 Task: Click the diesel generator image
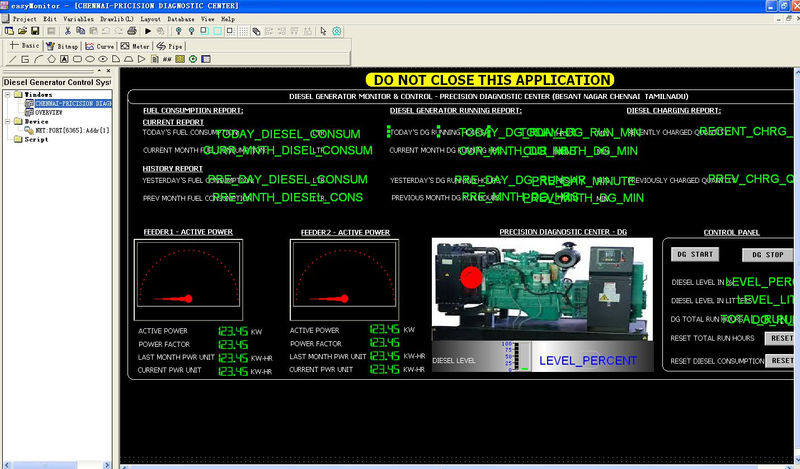pyautogui.click(x=542, y=289)
